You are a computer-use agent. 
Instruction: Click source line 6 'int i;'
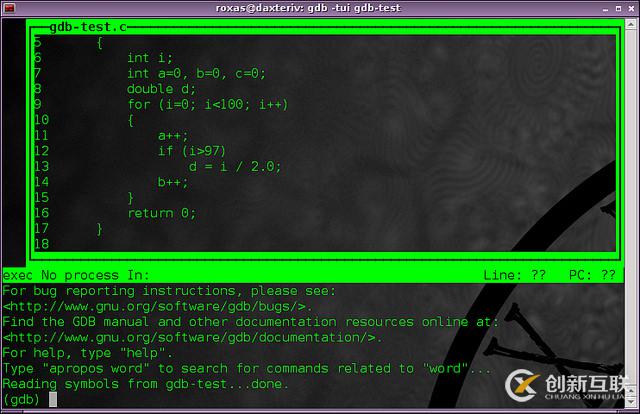coord(150,58)
